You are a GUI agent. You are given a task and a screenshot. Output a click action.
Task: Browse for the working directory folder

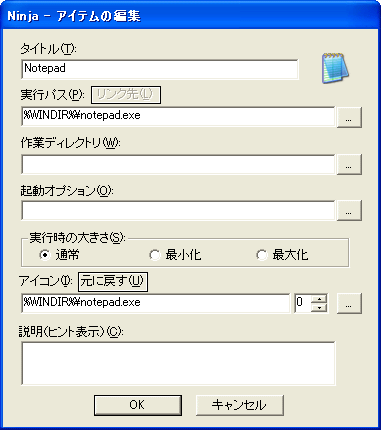click(x=349, y=164)
